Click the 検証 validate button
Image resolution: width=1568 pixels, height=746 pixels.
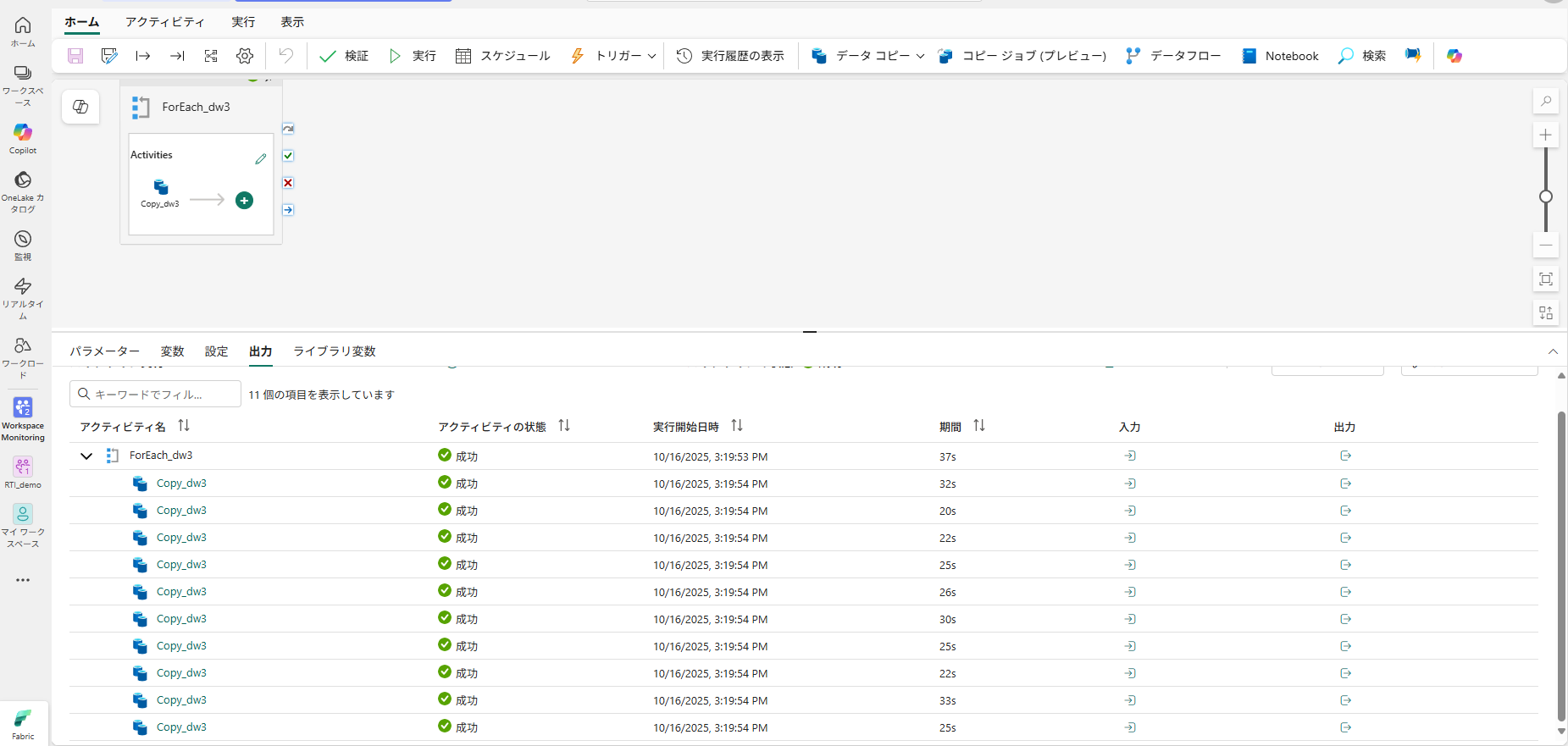tap(344, 56)
